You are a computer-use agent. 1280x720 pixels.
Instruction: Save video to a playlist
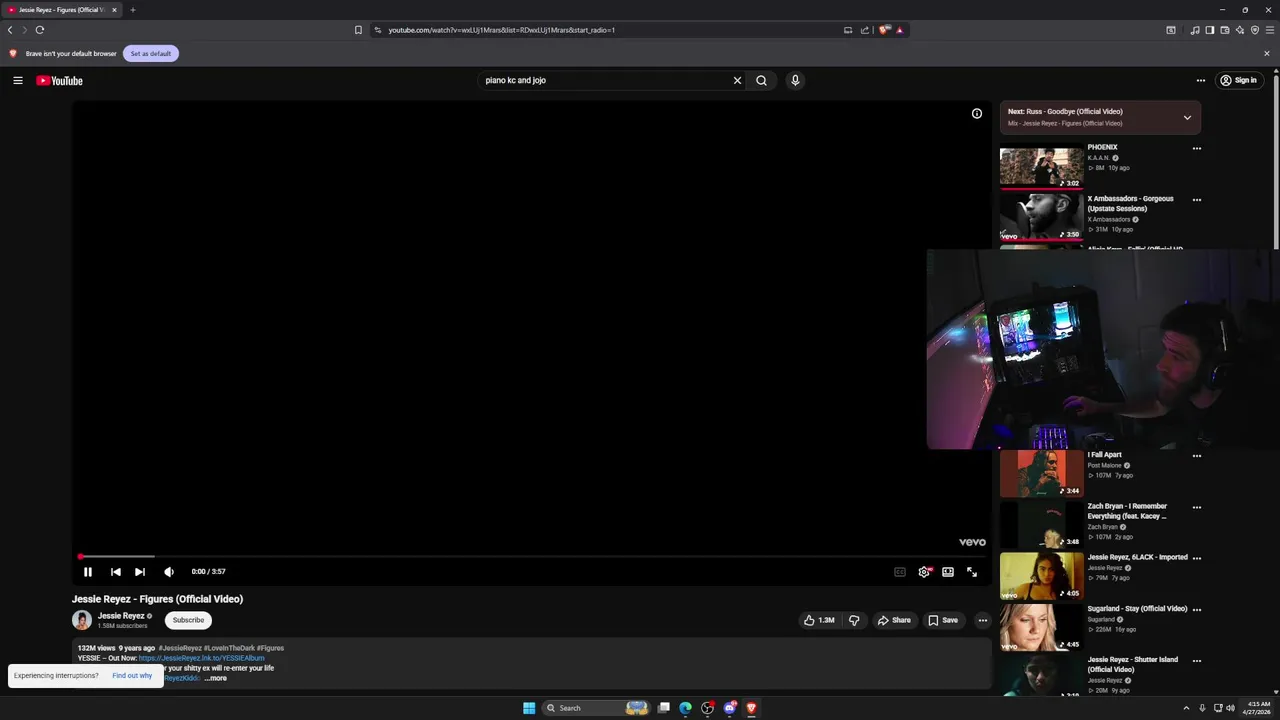point(943,620)
